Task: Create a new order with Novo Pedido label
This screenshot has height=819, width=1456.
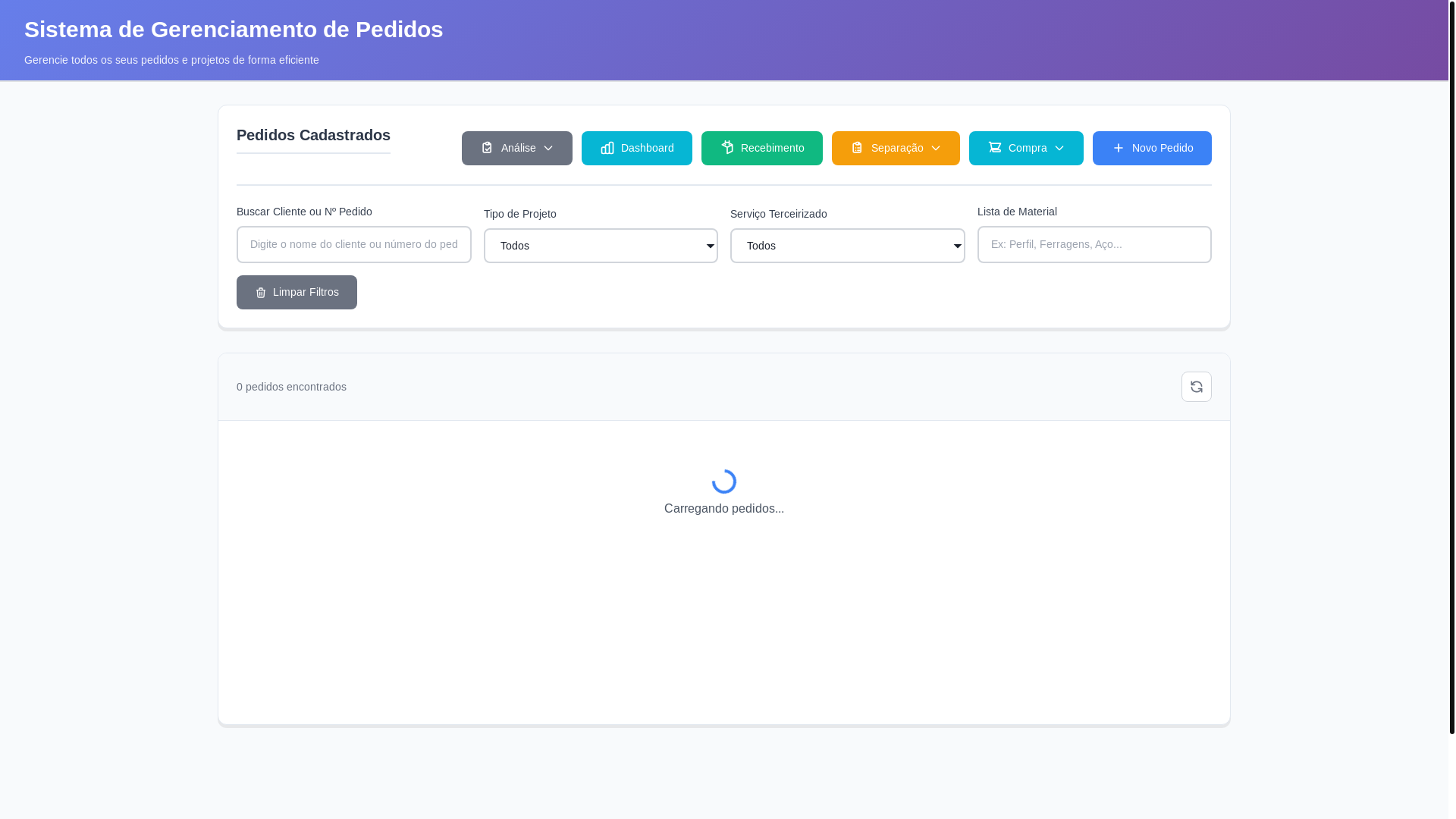Action: click(x=1162, y=148)
